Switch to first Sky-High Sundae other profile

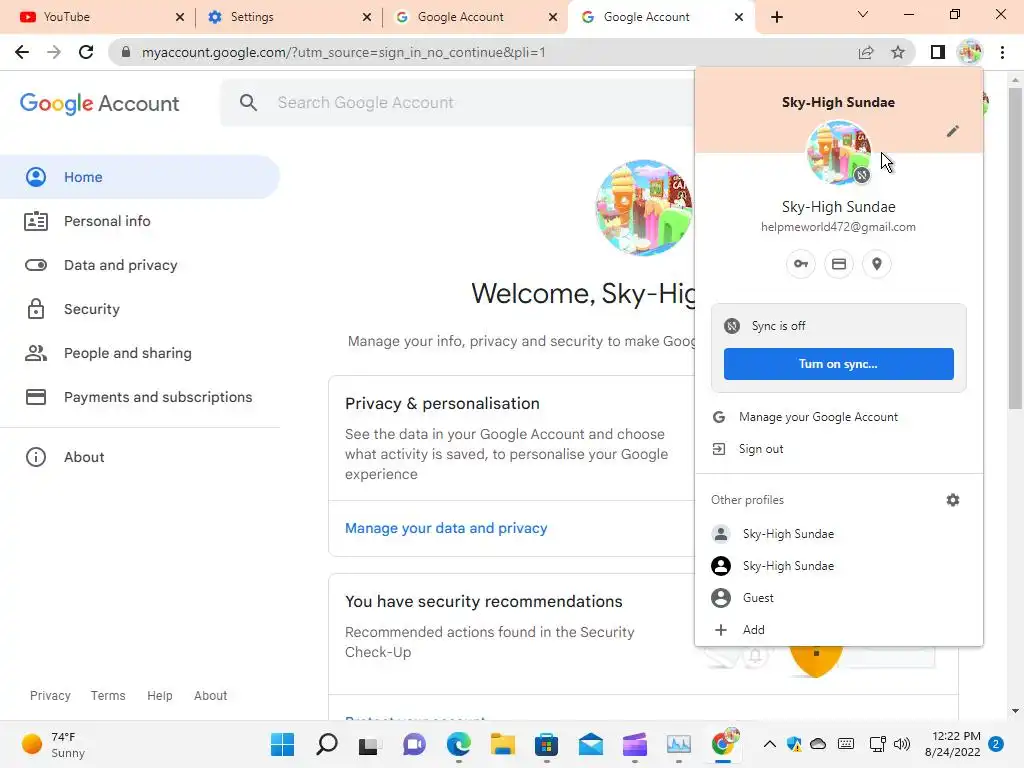(x=839, y=534)
